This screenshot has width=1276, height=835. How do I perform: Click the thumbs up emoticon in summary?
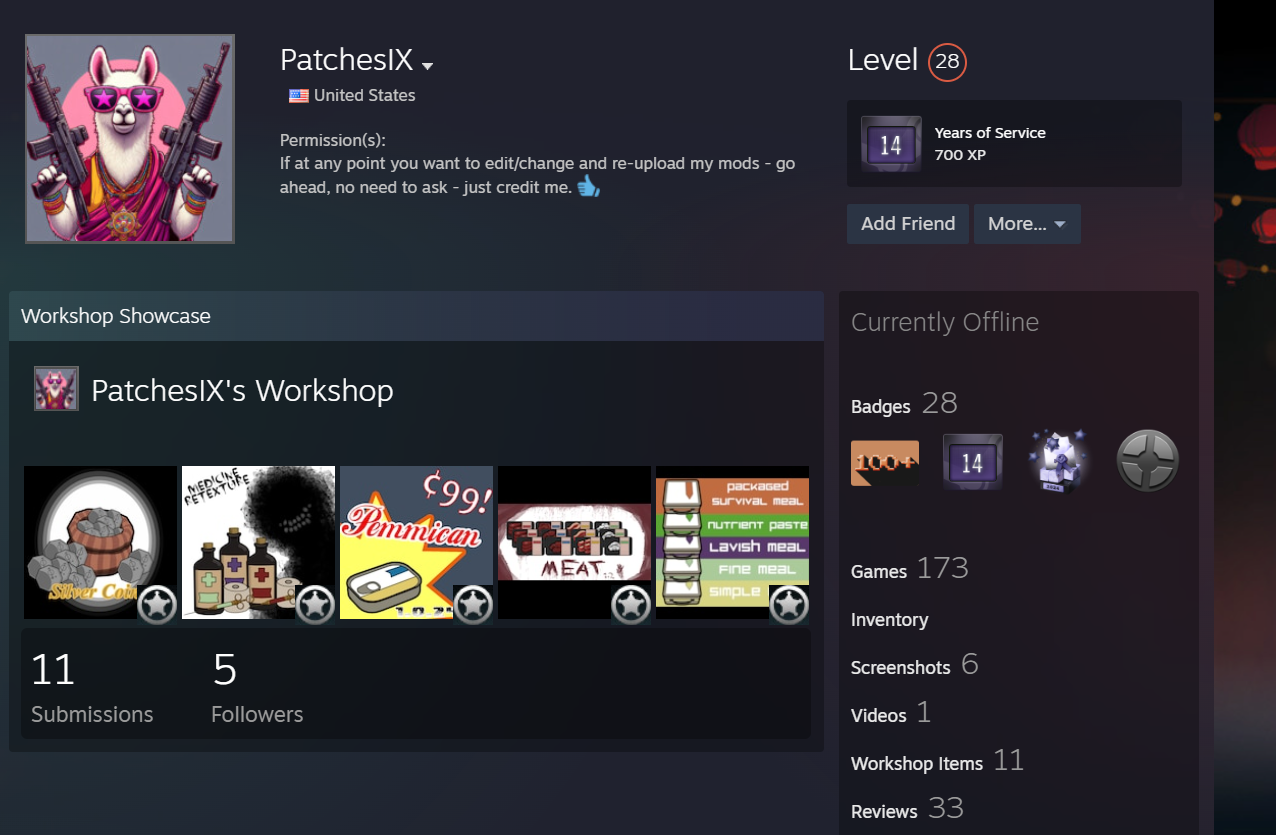(x=588, y=186)
